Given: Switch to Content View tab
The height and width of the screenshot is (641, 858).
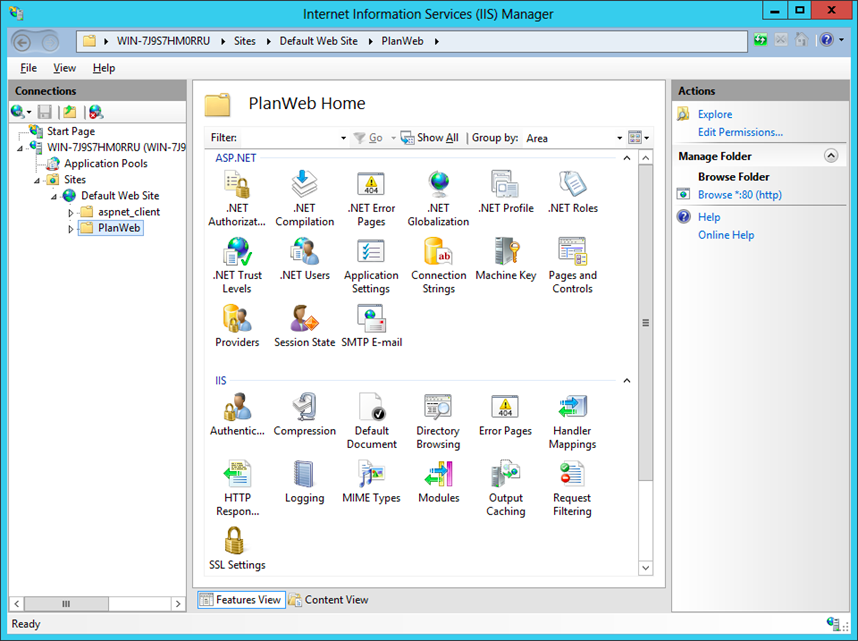Looking at the screenshot, I should pyautogui.click(x=328, y=600).
